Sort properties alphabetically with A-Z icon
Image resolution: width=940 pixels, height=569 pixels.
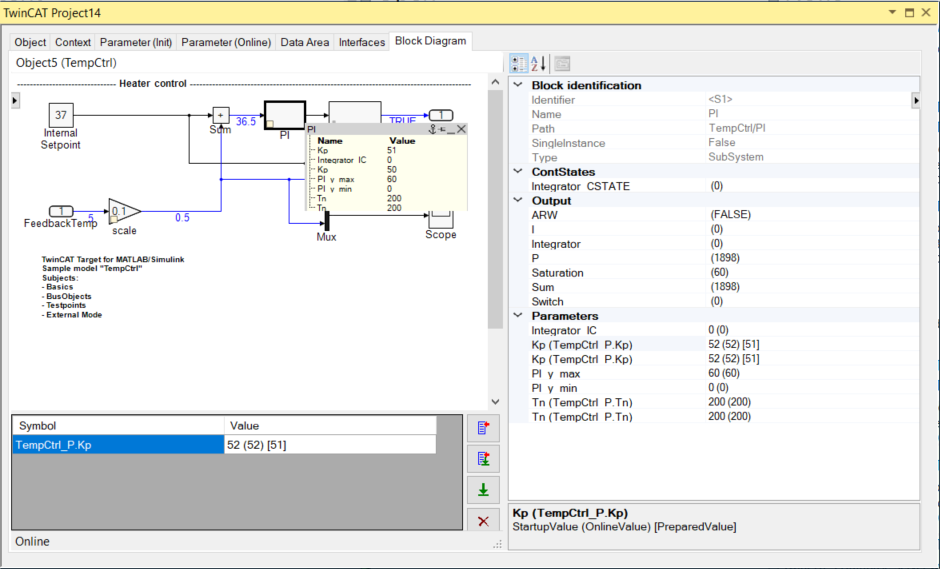[x=538, y=63]
